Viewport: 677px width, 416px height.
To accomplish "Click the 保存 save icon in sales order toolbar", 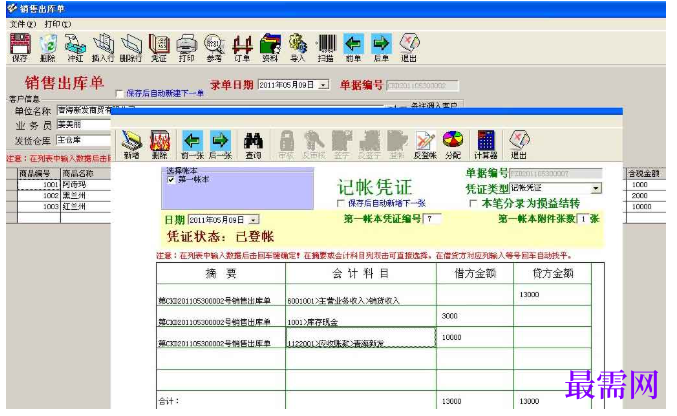I will coord(20,48).
